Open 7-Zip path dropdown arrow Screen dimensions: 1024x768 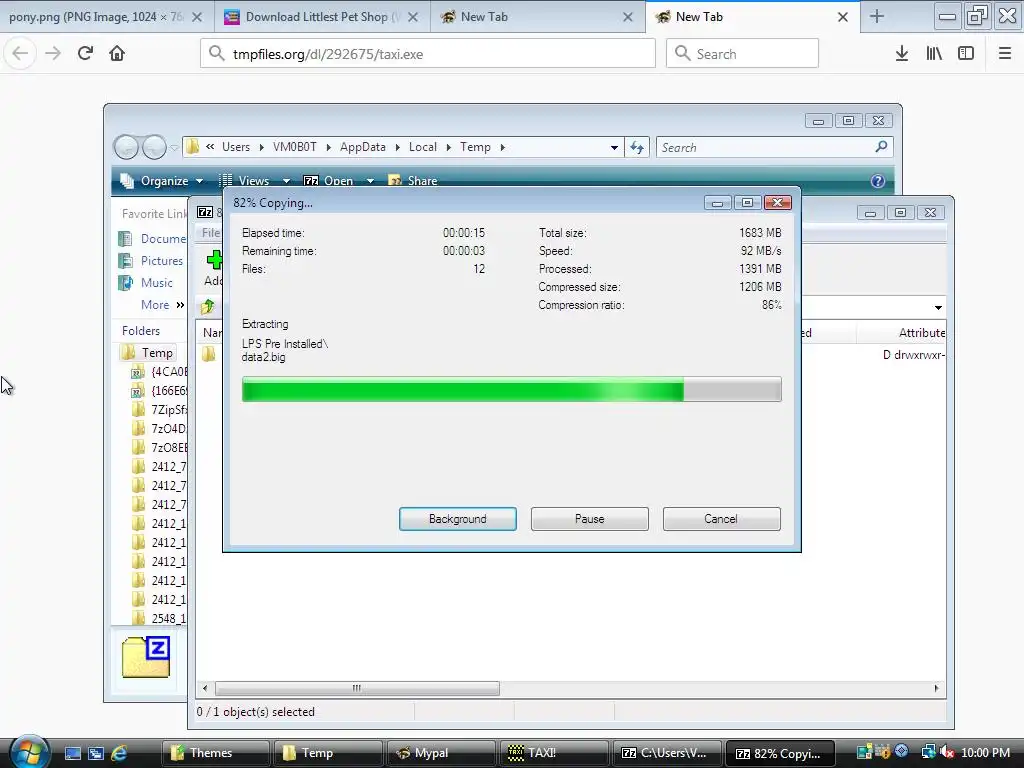coord(938,307)
